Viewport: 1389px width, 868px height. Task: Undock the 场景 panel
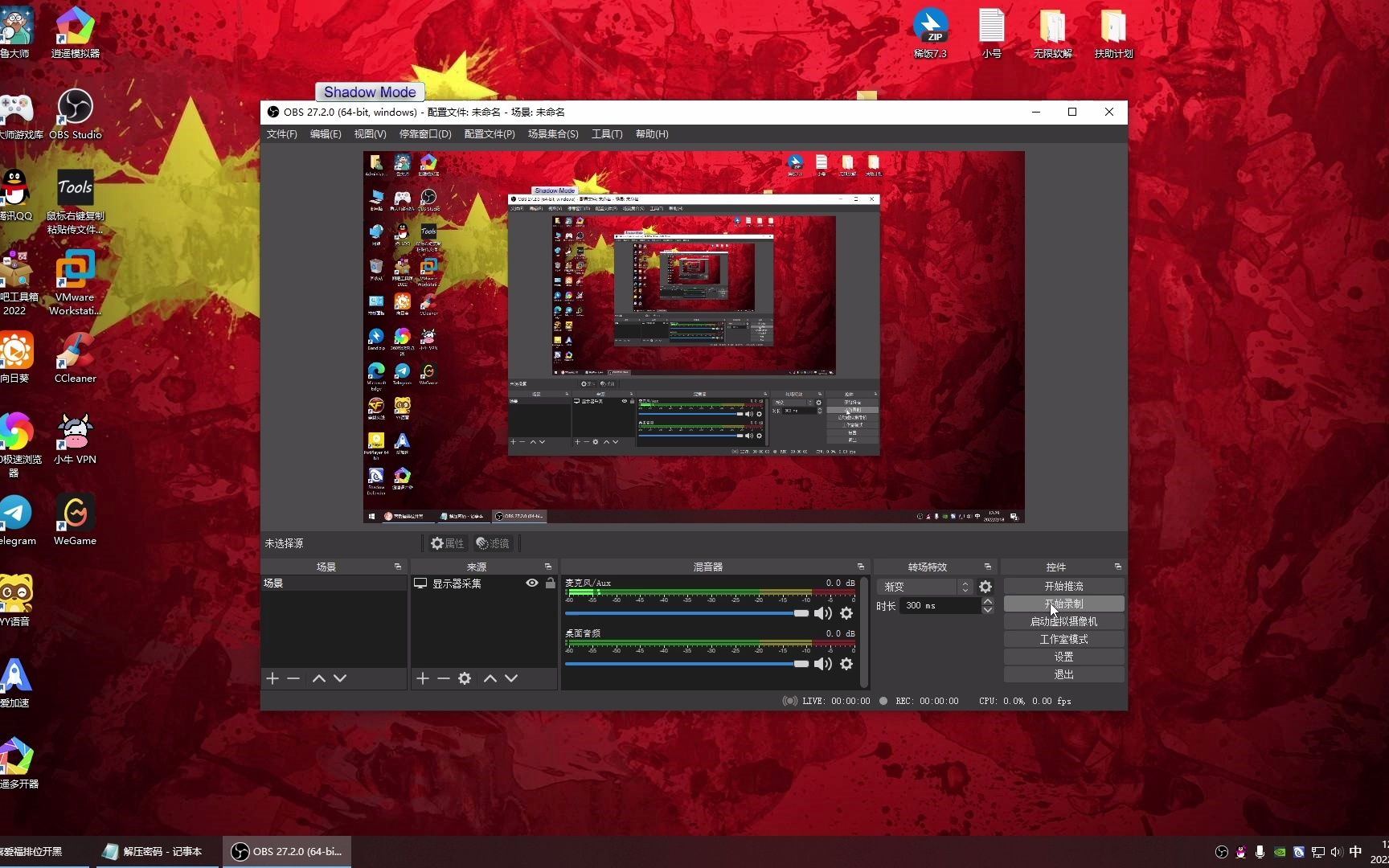[398, 567]
